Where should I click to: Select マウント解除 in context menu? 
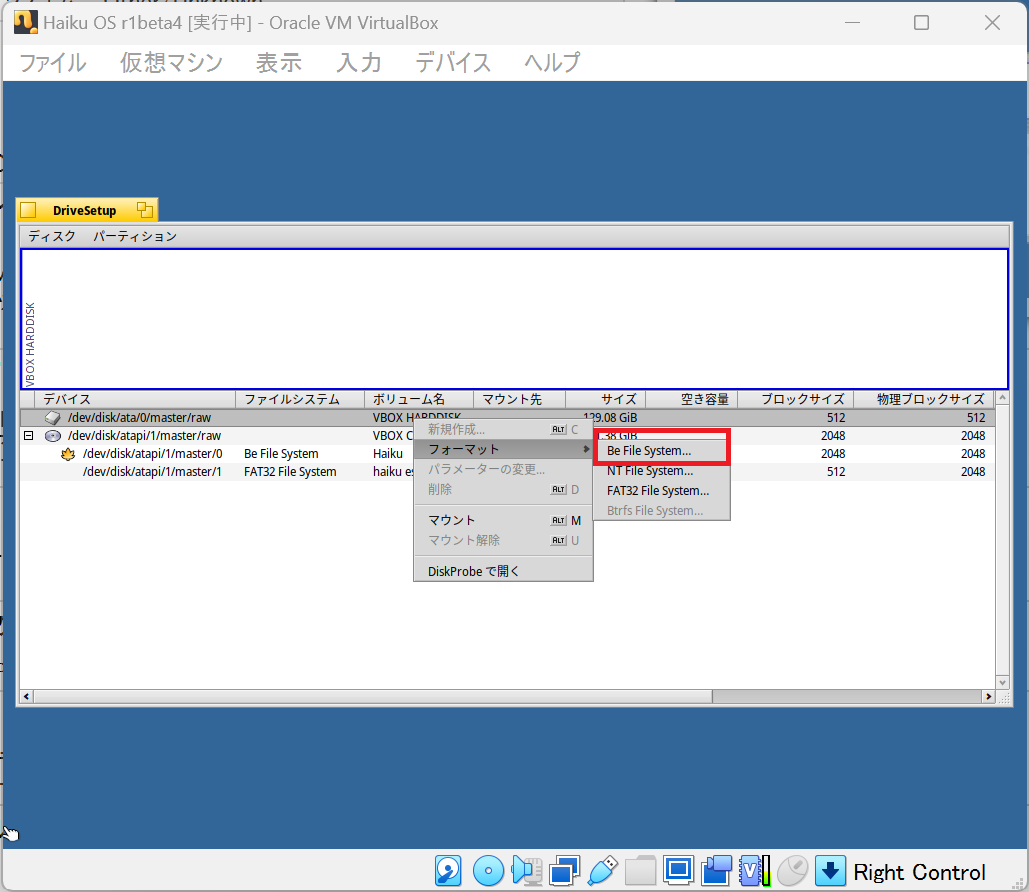click(x=503, y=540)
